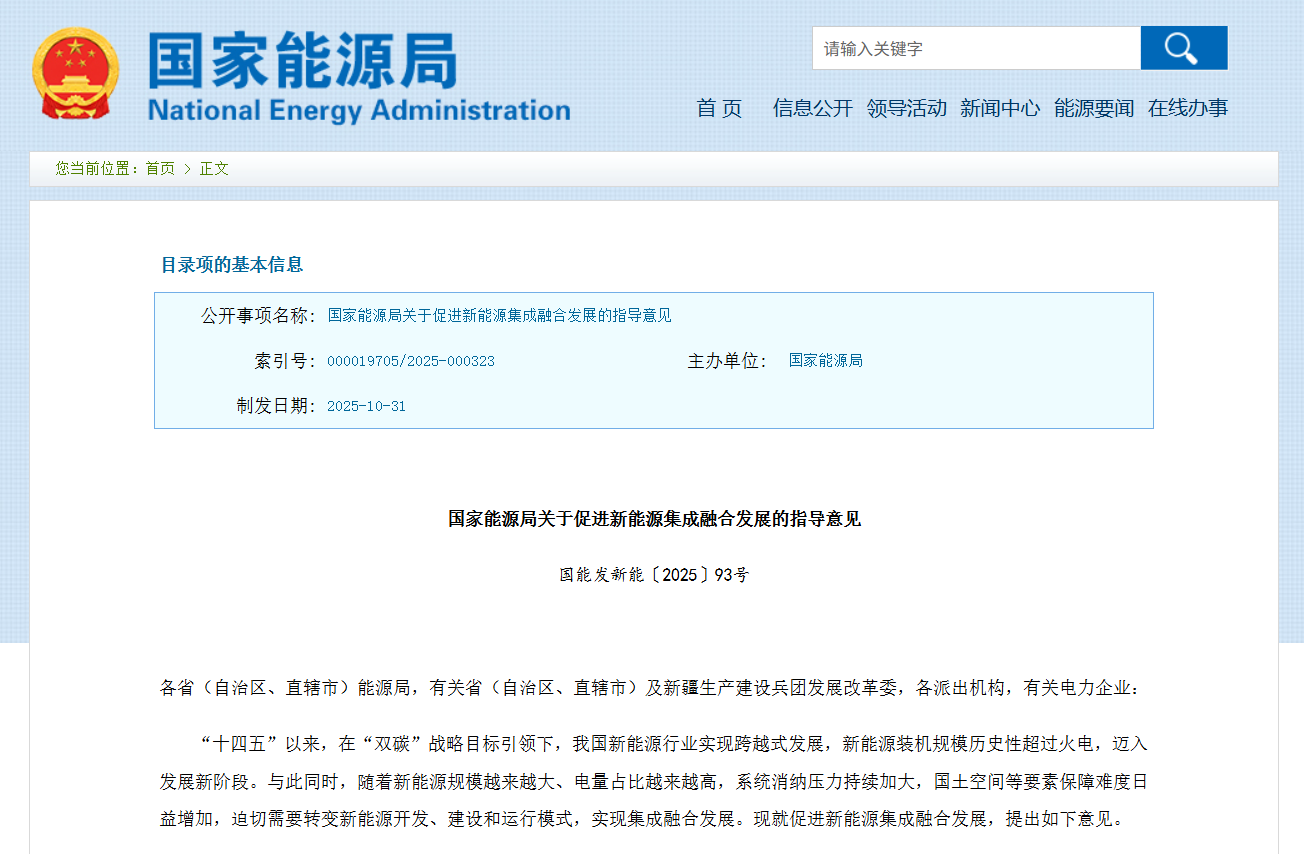
Task: Open the 新闻中心 navigation section
Action: coord(1000,109)
